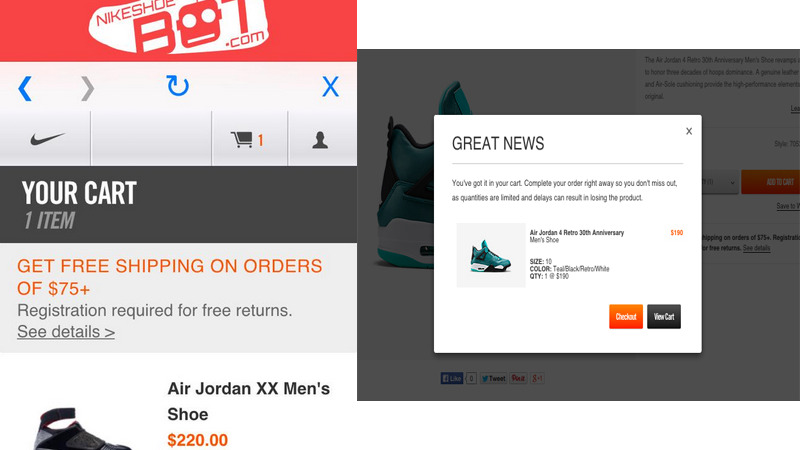The height and width of the screenshot is (450, 800).
Task: Click the Pinterest Pin it button
Action: click(518, 378)
